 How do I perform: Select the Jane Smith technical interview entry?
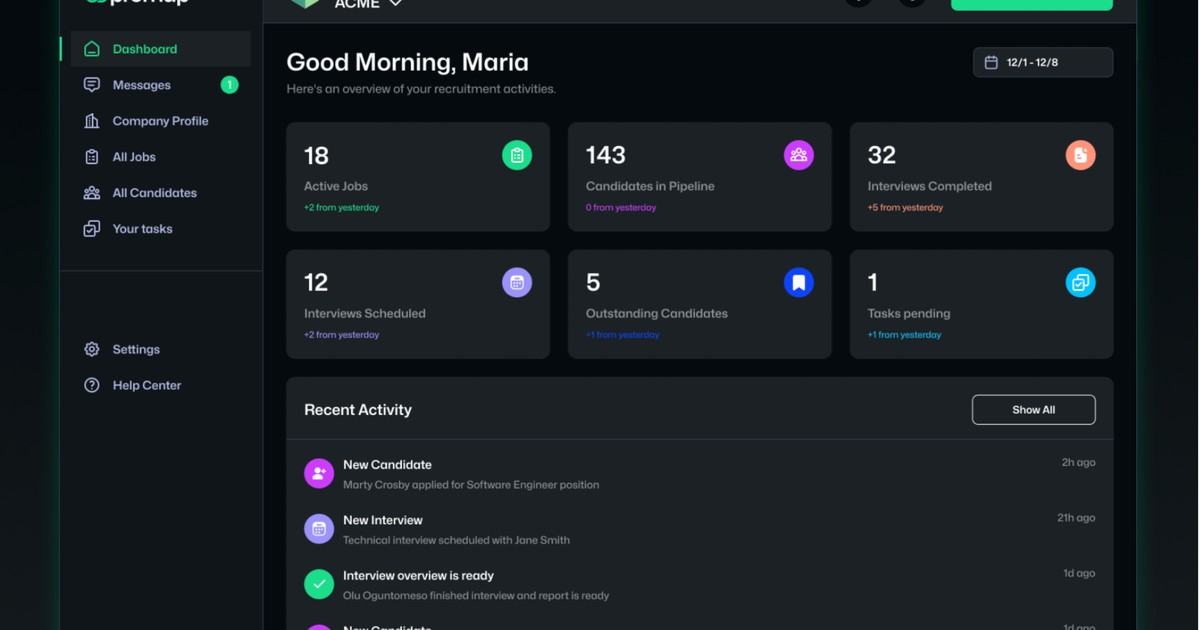tap(700, 529)
